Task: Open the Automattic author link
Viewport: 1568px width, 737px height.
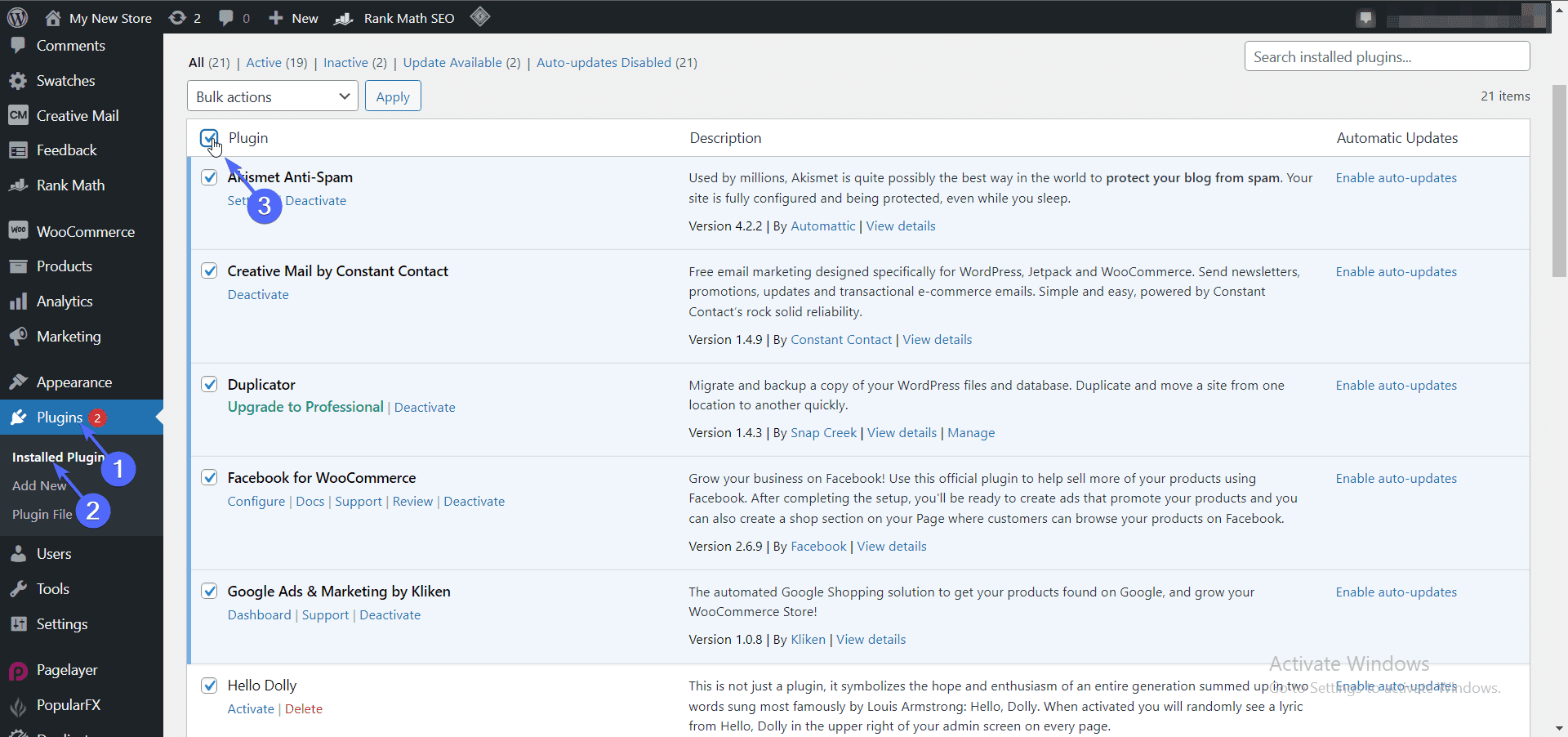Action: click(823, 226)
